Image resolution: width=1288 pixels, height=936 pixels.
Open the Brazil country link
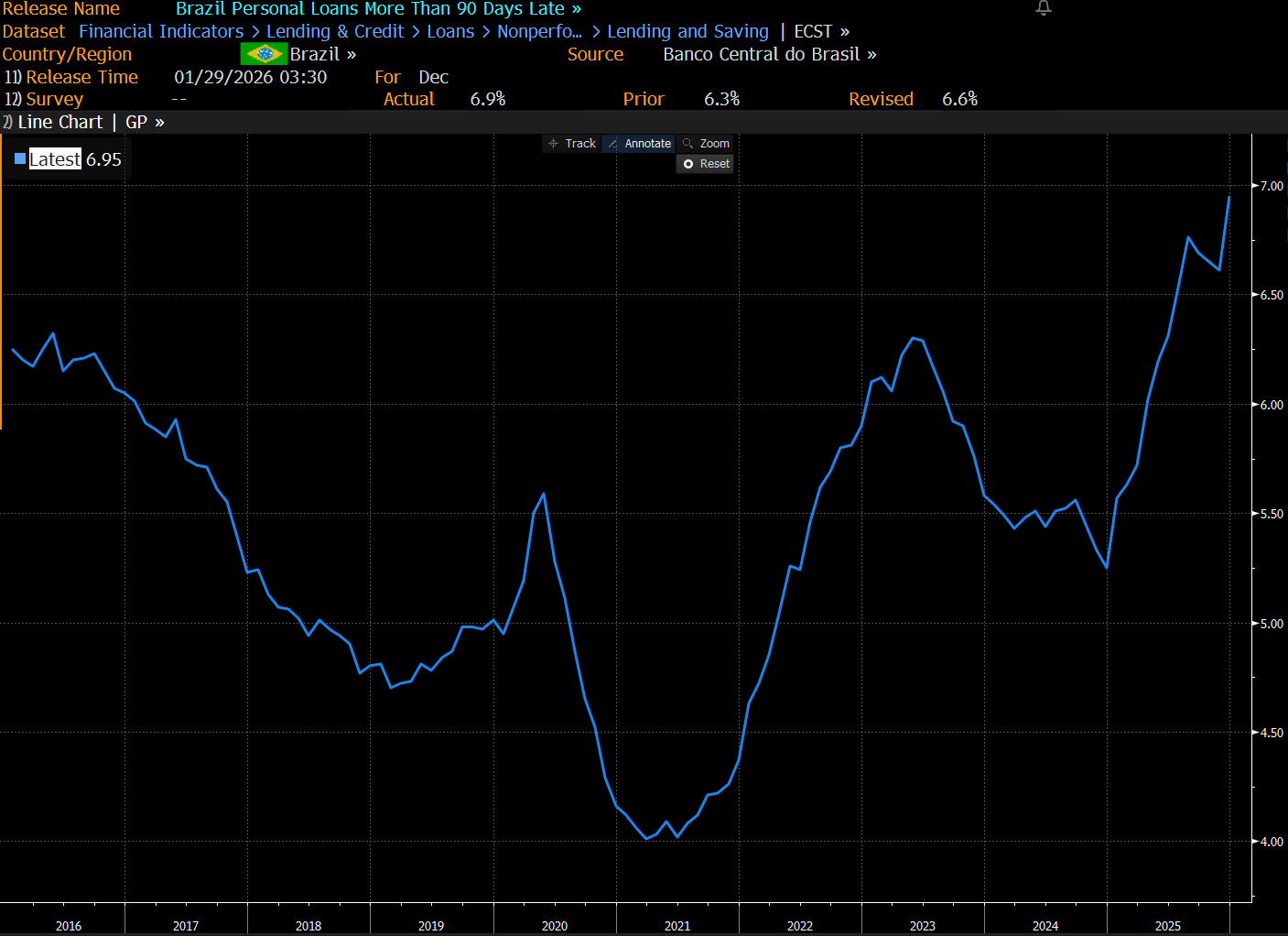coord(322,54)
